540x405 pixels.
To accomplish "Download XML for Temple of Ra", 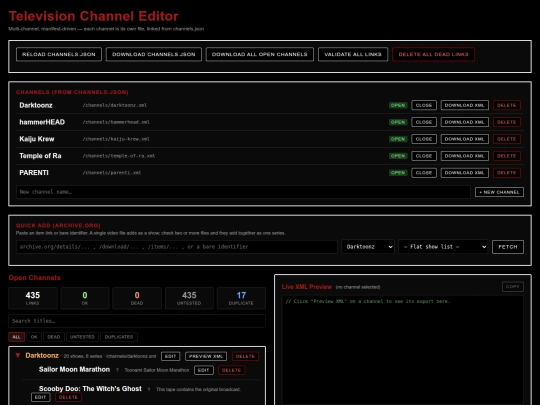I will pyautogui.click(x=465, y=156).
